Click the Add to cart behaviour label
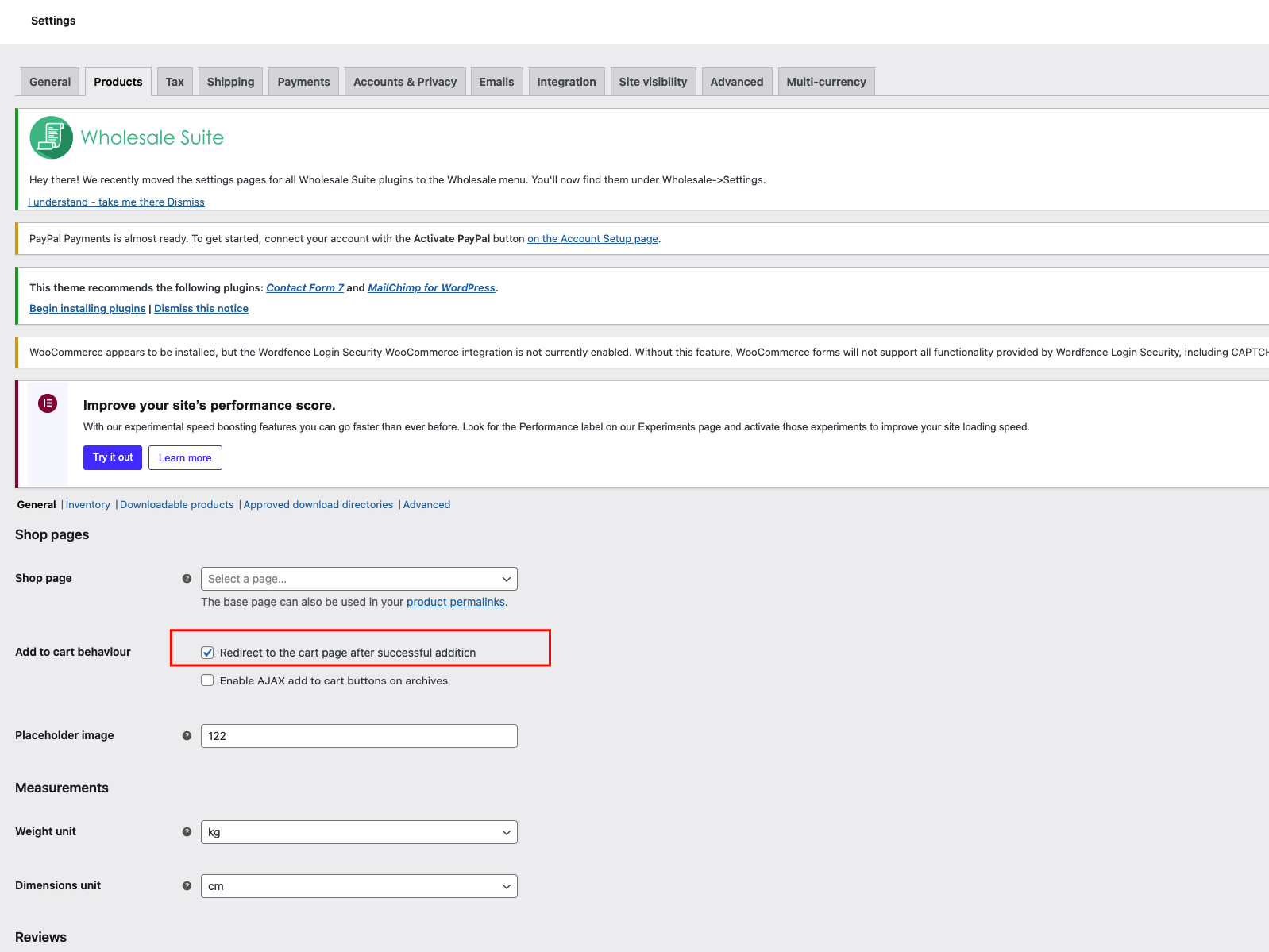This screenshot has width=1269, height=952. 73,652
